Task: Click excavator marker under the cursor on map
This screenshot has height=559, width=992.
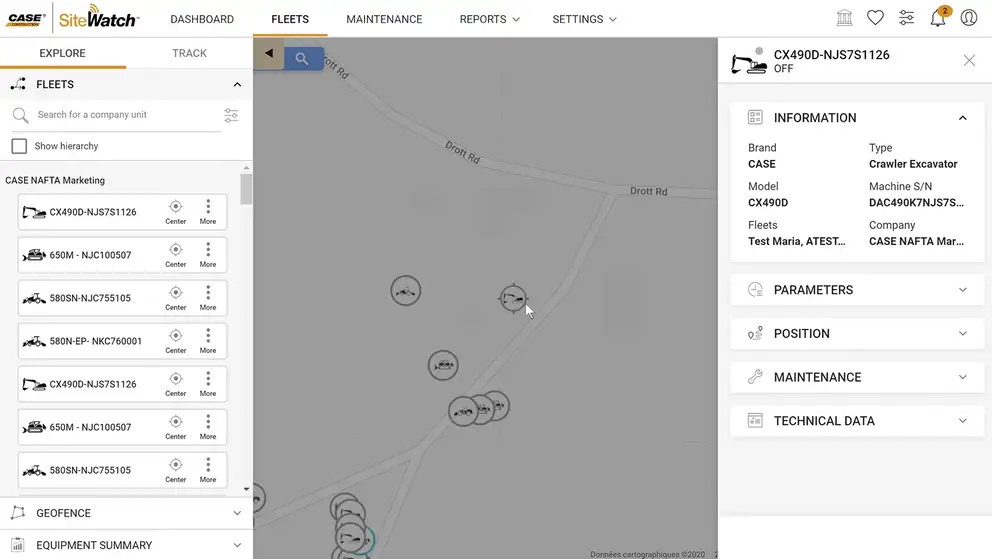Action: pos(513,298)
